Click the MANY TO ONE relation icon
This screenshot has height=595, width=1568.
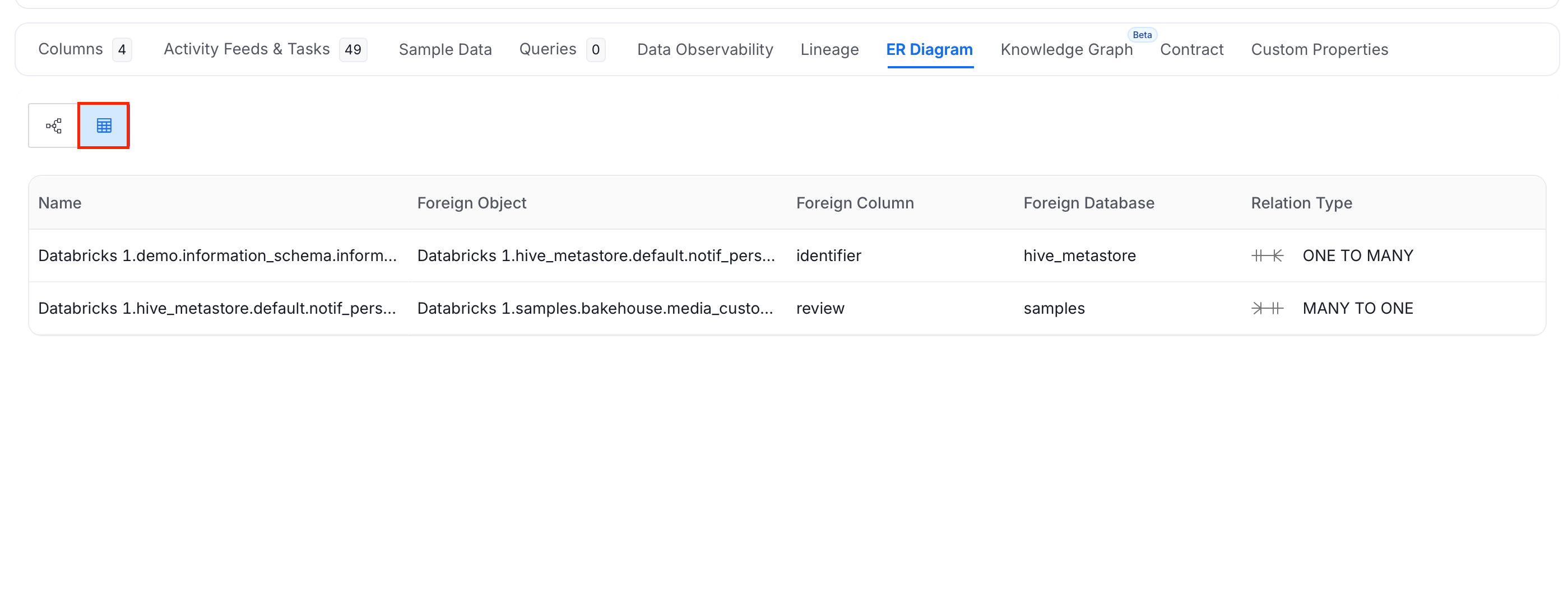[x=1267, y=309]
